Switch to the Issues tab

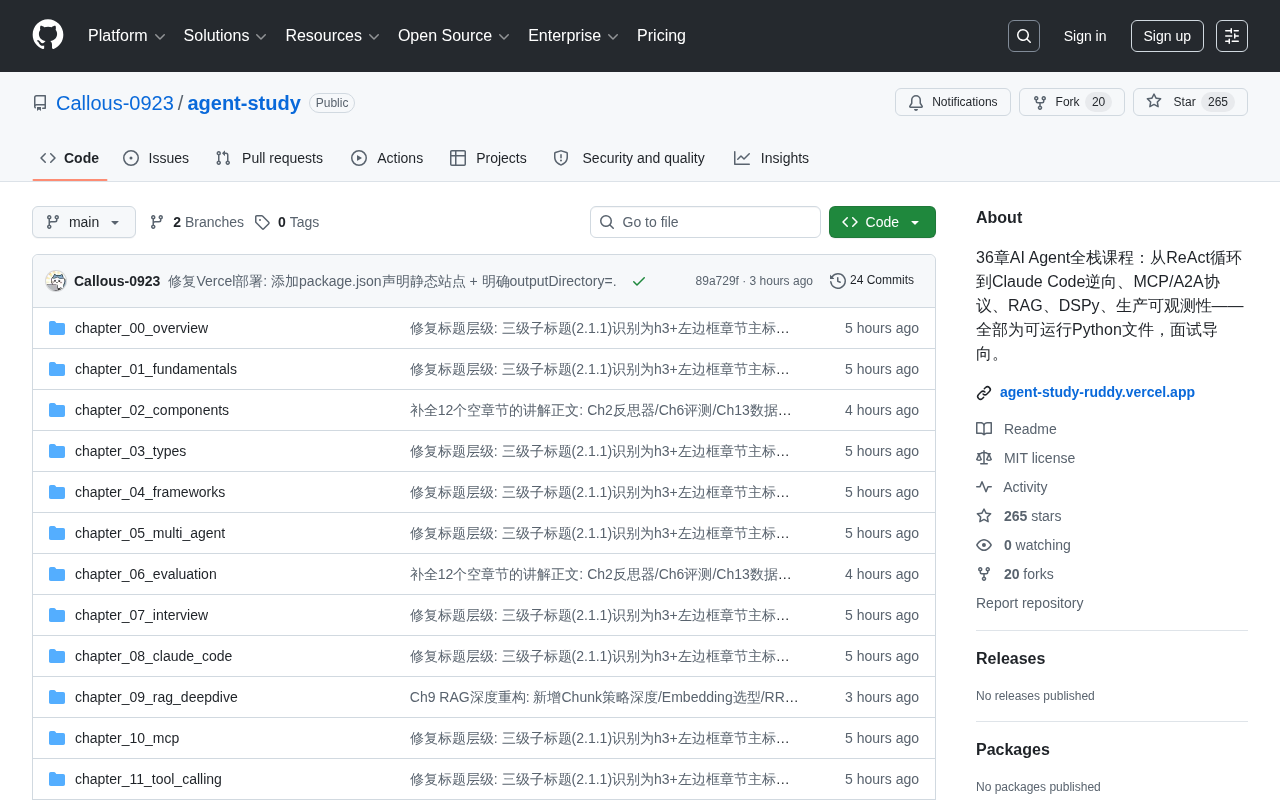coord(156,158)
